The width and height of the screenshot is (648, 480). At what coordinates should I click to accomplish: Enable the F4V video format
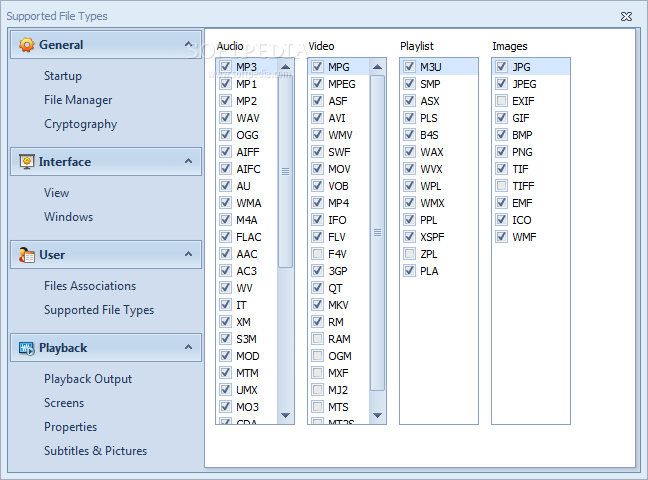(317, 254)
